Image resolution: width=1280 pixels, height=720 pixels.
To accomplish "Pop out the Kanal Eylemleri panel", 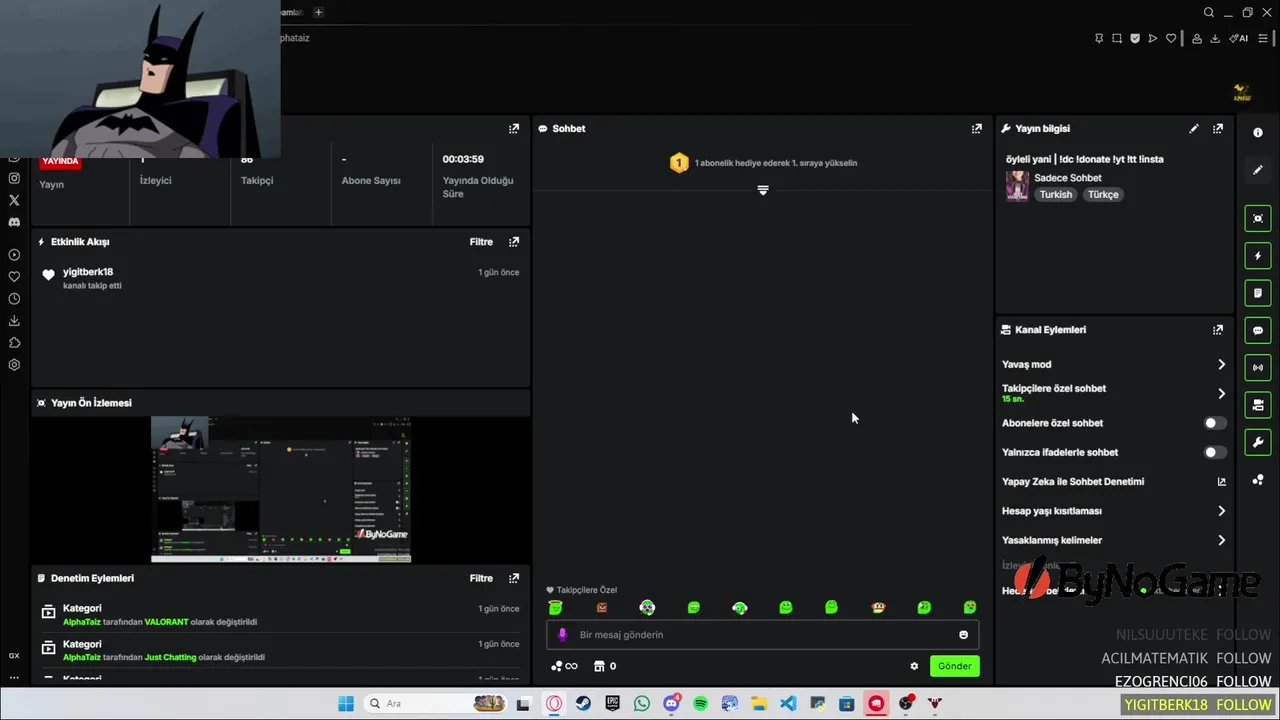I will (x=1217, y=330).
